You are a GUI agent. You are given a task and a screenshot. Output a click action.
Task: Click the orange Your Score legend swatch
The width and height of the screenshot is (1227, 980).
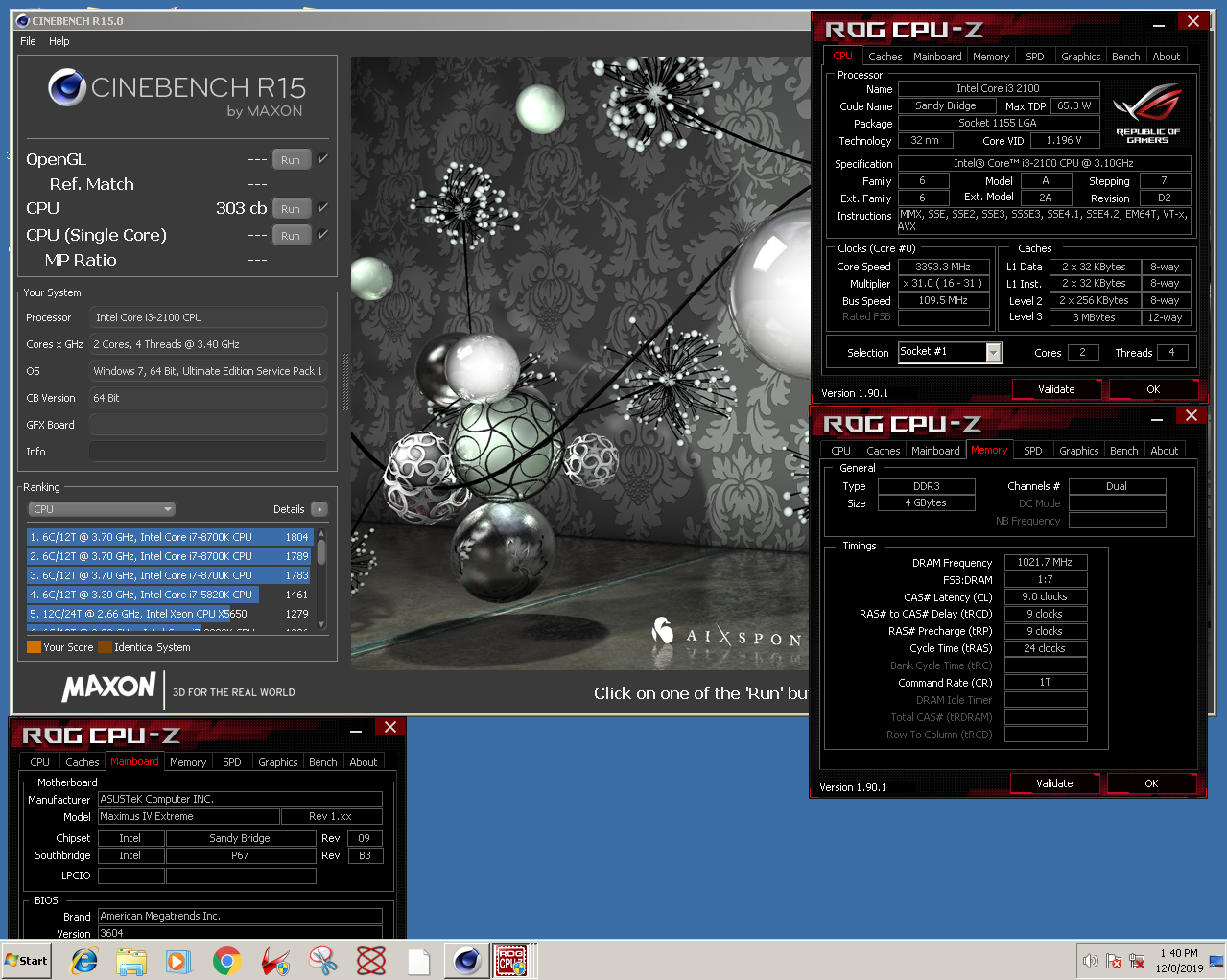pyautogui.click(x=34, y=647)
